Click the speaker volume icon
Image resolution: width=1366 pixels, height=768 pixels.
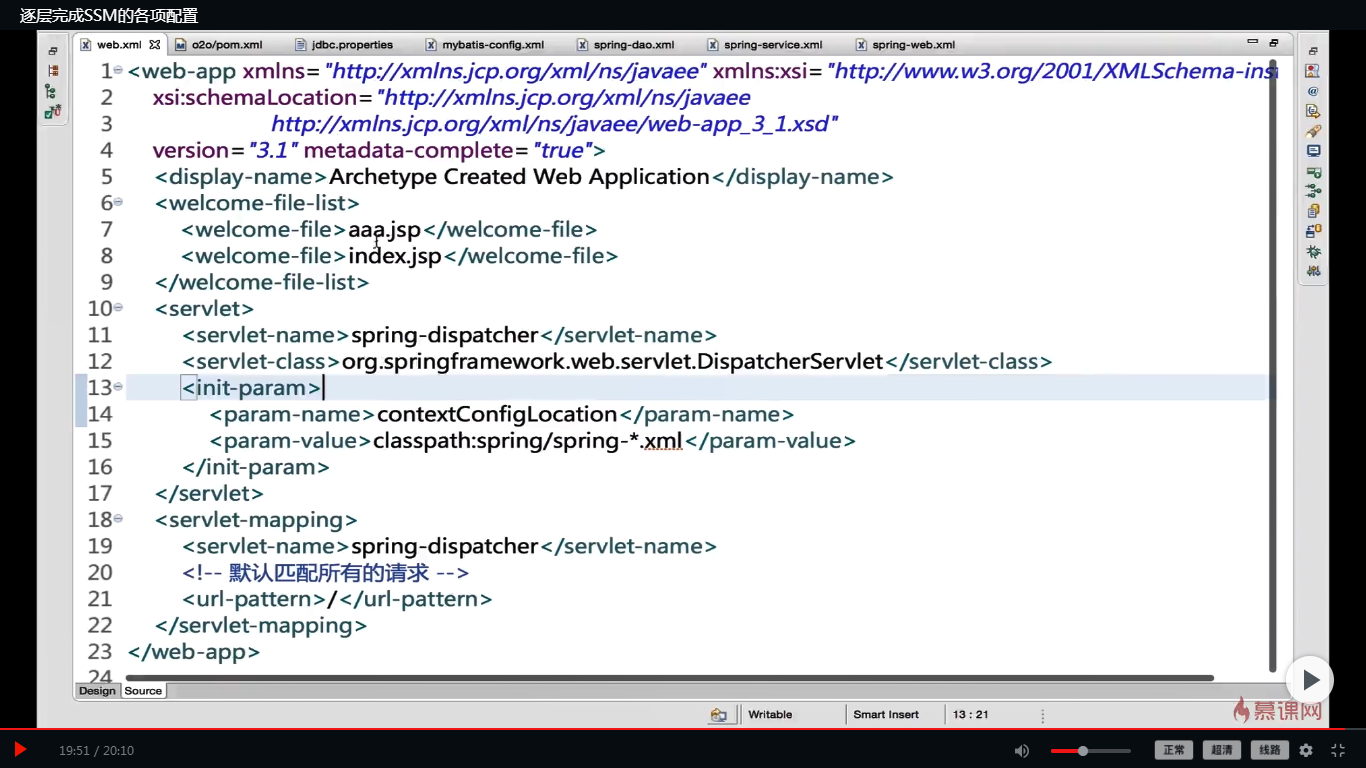[1022, 750]
